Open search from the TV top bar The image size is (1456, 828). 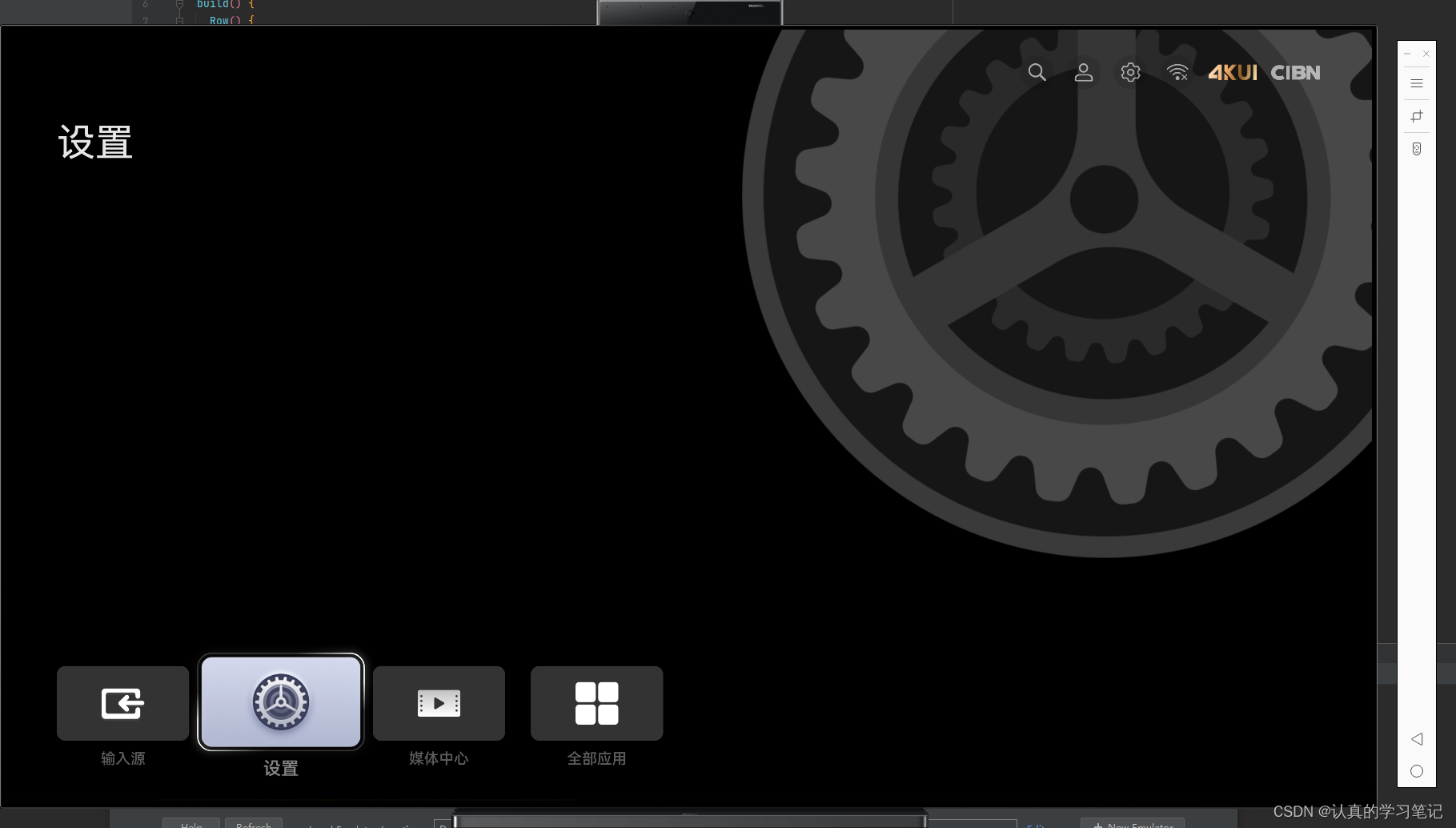tap(1037, 72)
